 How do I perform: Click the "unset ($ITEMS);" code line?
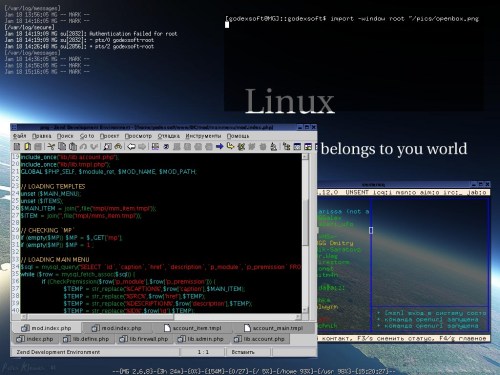click(42, 201)
